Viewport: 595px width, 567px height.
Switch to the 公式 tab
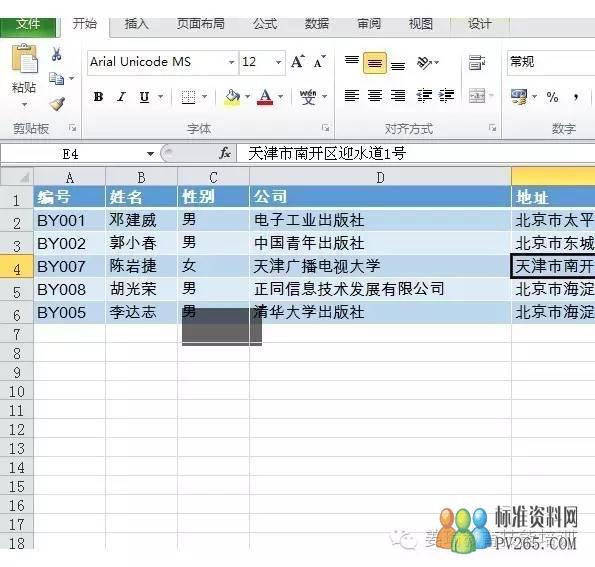[x=265, y=24]
